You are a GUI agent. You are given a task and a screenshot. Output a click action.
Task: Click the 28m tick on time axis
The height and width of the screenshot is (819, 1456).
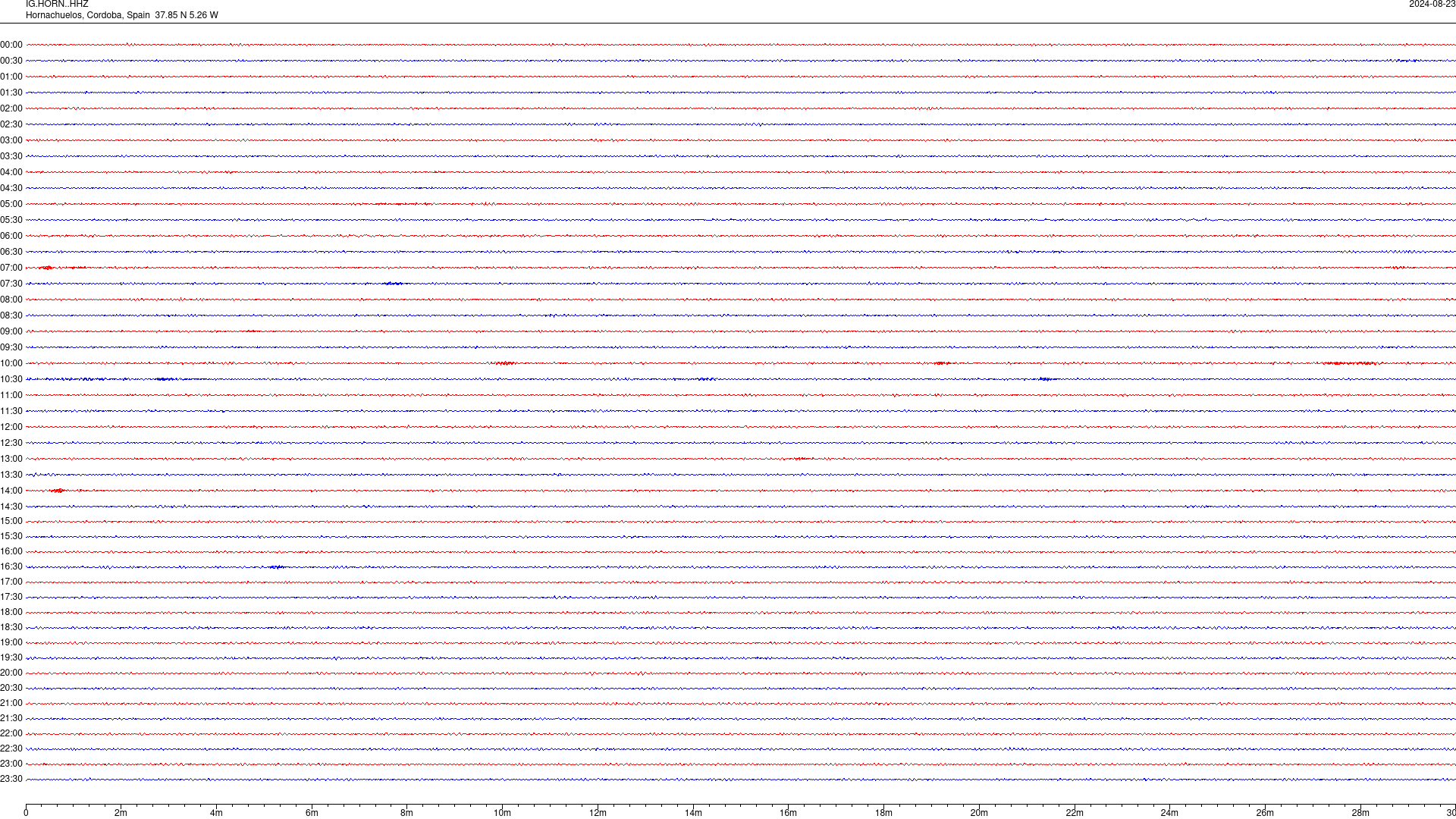[1360, 813]
